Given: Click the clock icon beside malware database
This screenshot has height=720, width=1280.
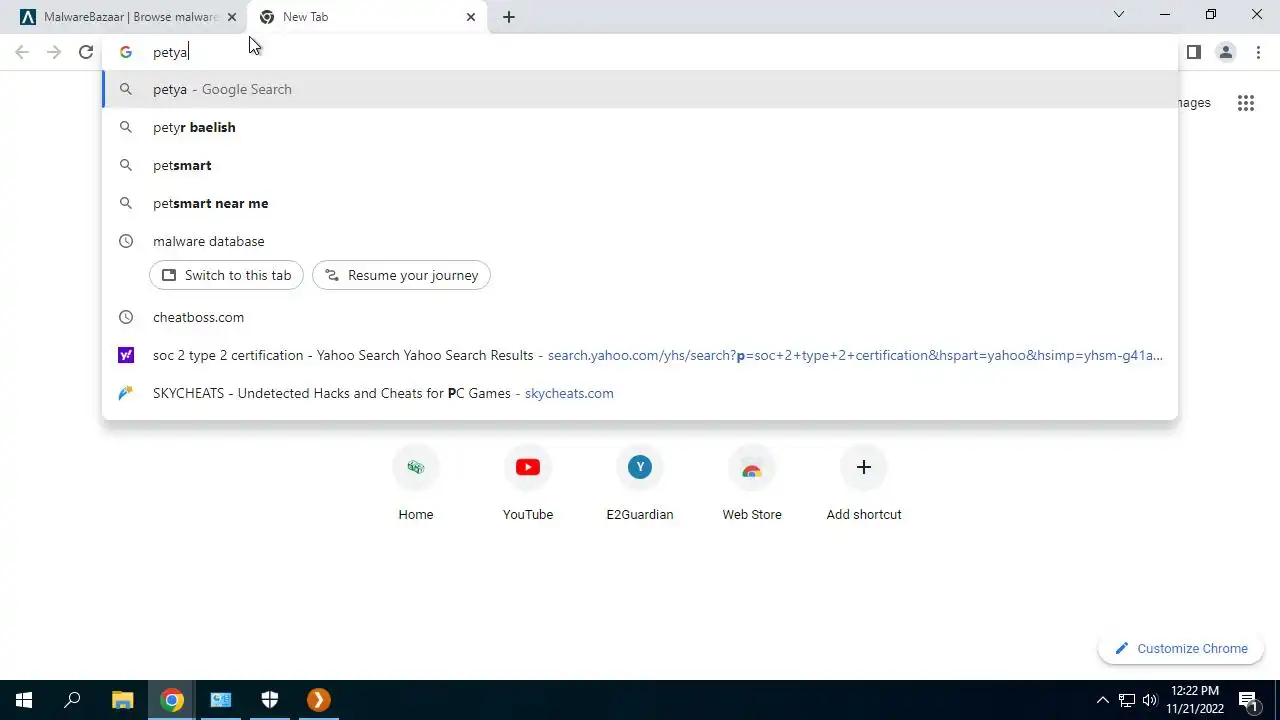Looking at the screenshot, I should [126, 241].
